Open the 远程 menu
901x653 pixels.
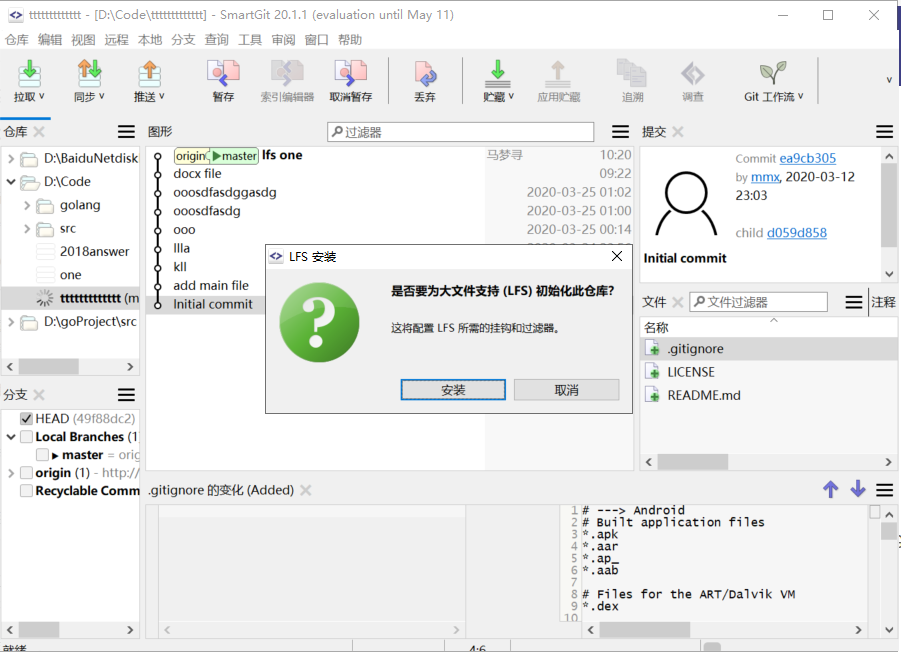pyautogui.click(x=117, y=40)
